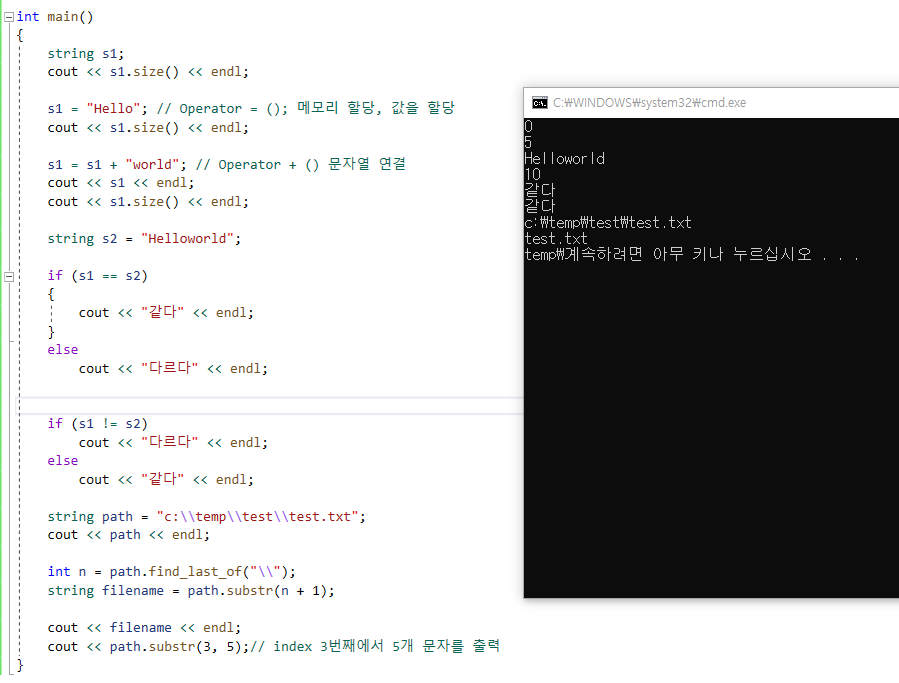Viewport: 899px width, 683px height.
Task: Click the closing brace of main
Action: click(x=18, y=663)
